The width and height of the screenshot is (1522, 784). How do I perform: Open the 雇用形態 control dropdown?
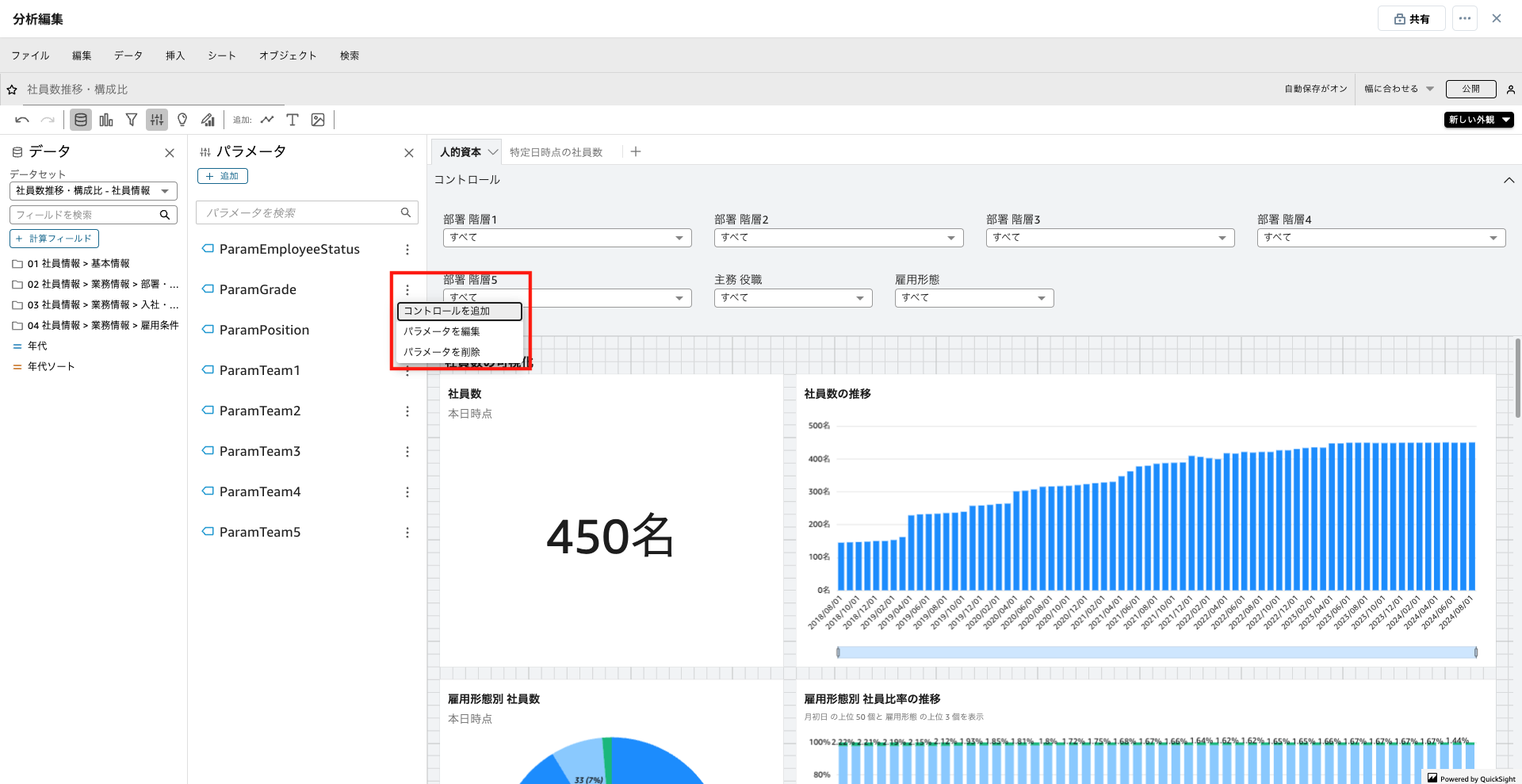coord(973,298)
